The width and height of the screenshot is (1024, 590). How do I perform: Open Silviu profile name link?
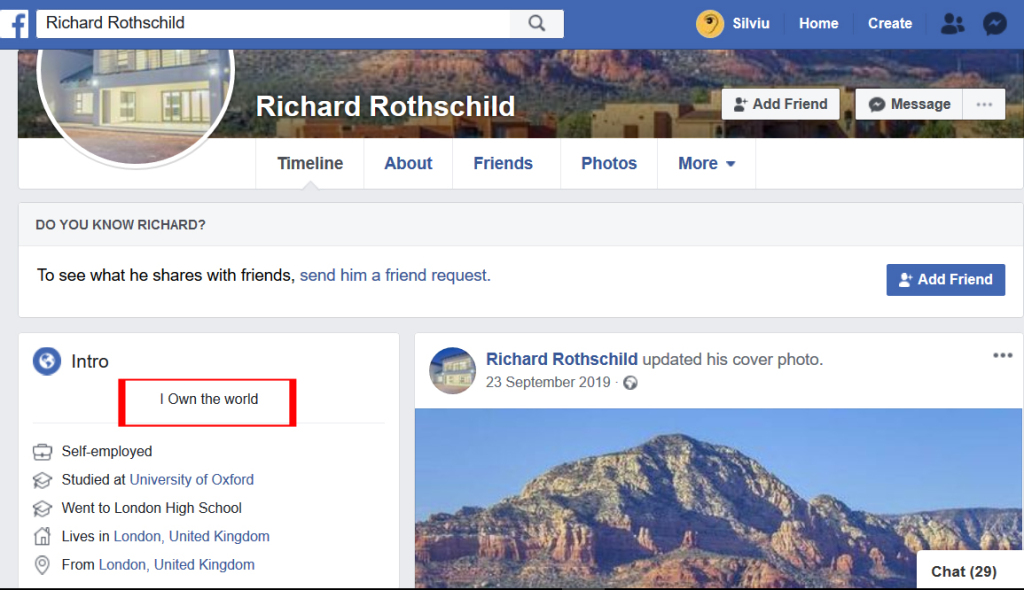[x=750, y=24]
